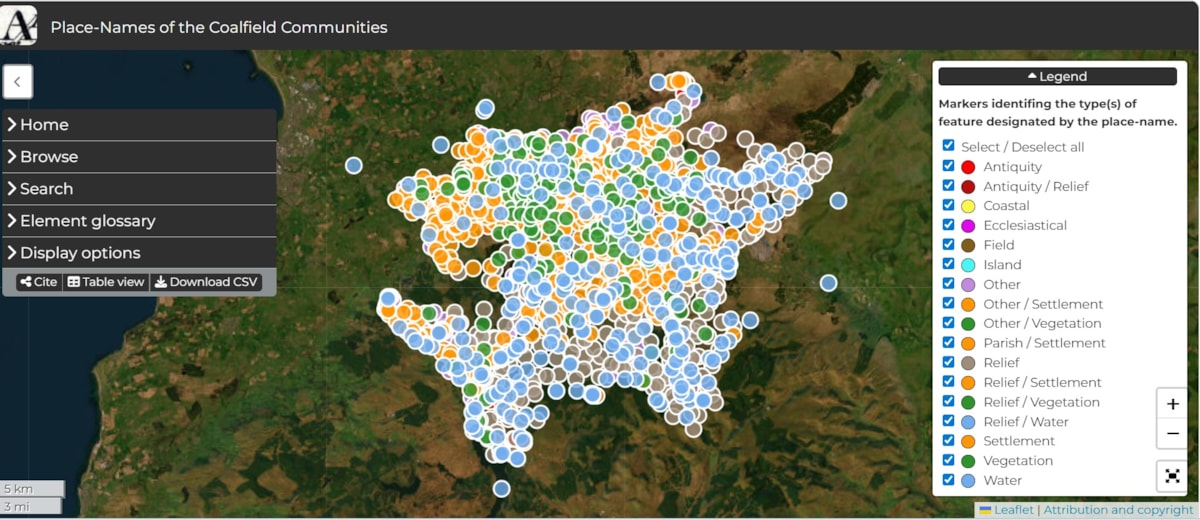Click the red Antiquity legend marker
This screenshot has height=520, width=1200.
[968, 167]
